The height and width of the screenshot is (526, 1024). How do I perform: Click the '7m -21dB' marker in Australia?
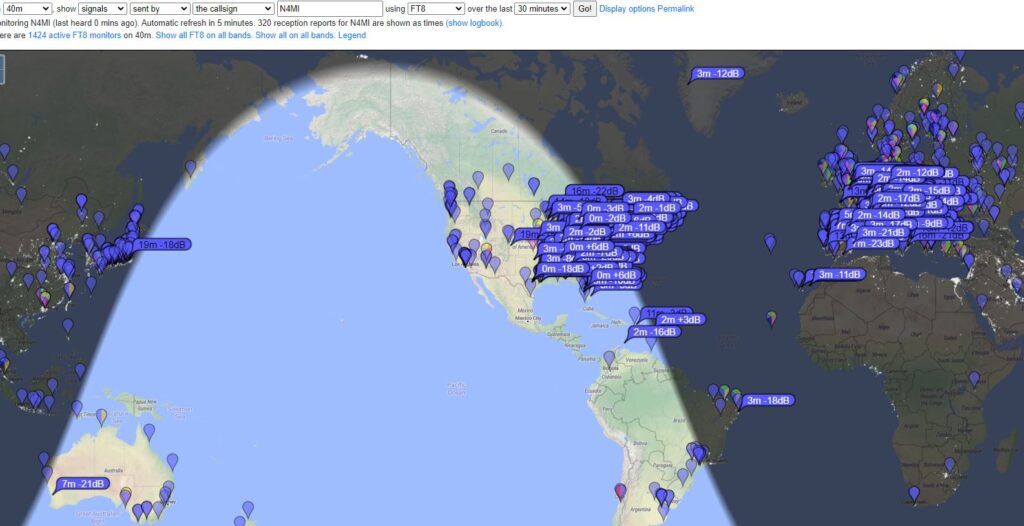point(82,484)
